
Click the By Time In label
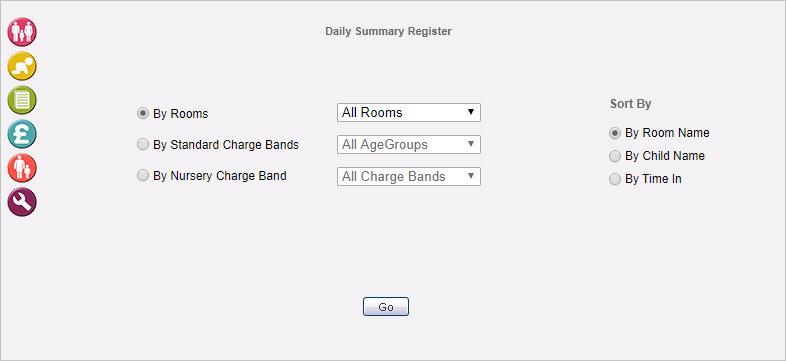click(653, 179)
